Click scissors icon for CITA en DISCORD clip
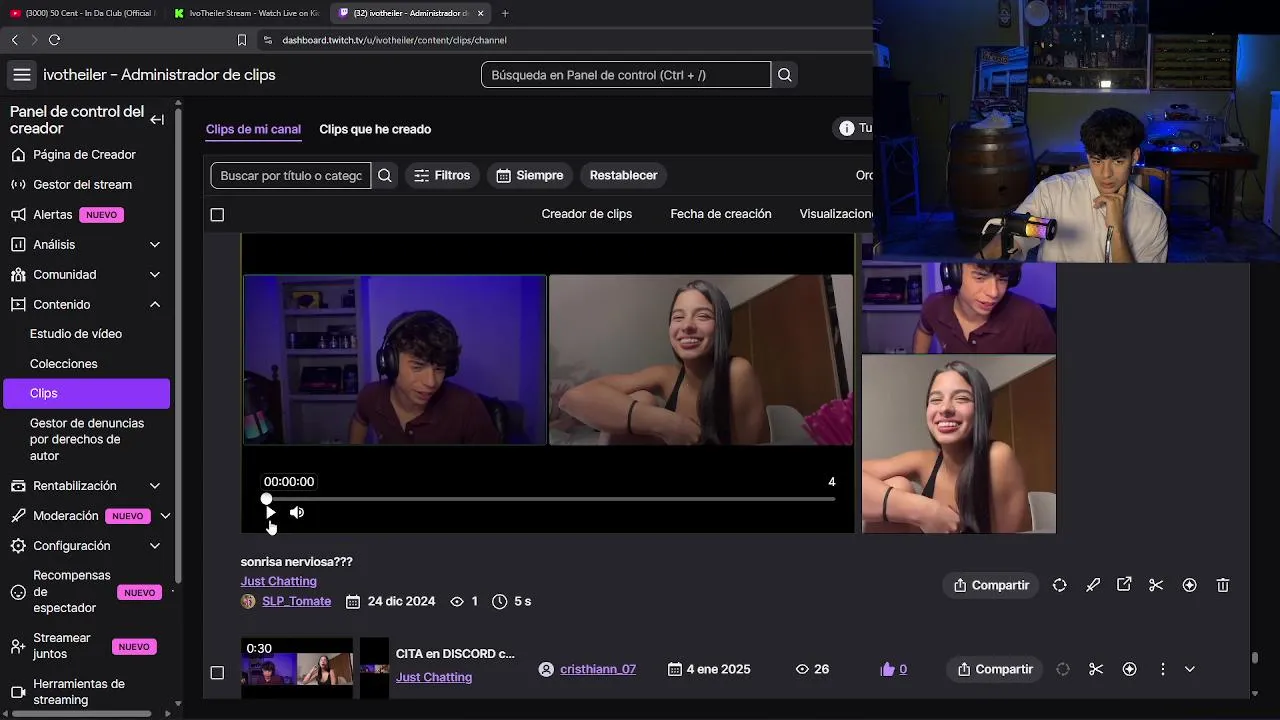The height and width of the screenshot is (720, 1280). (1096, 669)
